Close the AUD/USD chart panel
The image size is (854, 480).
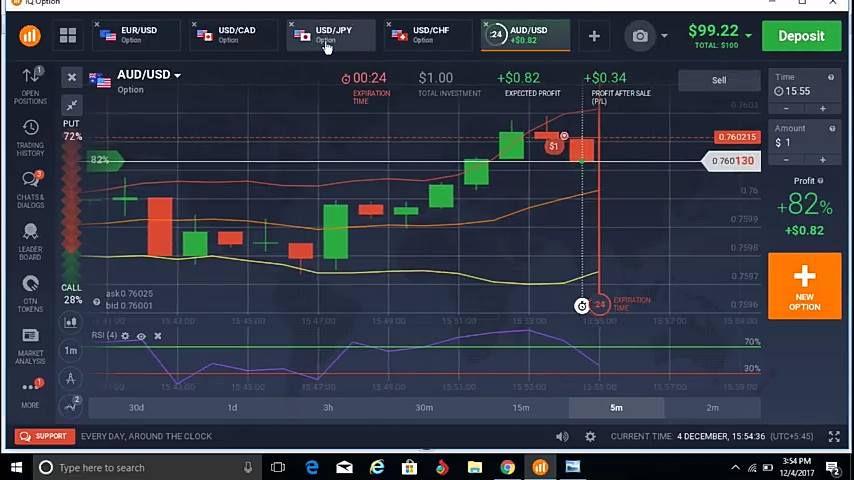[71, 77]
